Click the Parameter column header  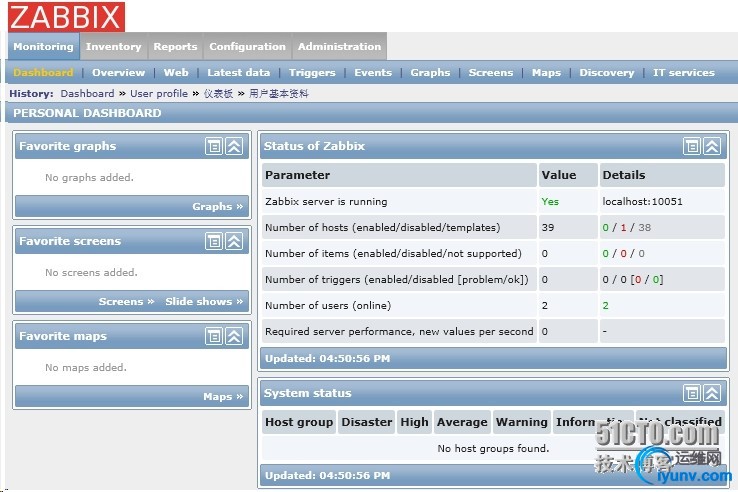coord(399,175)
